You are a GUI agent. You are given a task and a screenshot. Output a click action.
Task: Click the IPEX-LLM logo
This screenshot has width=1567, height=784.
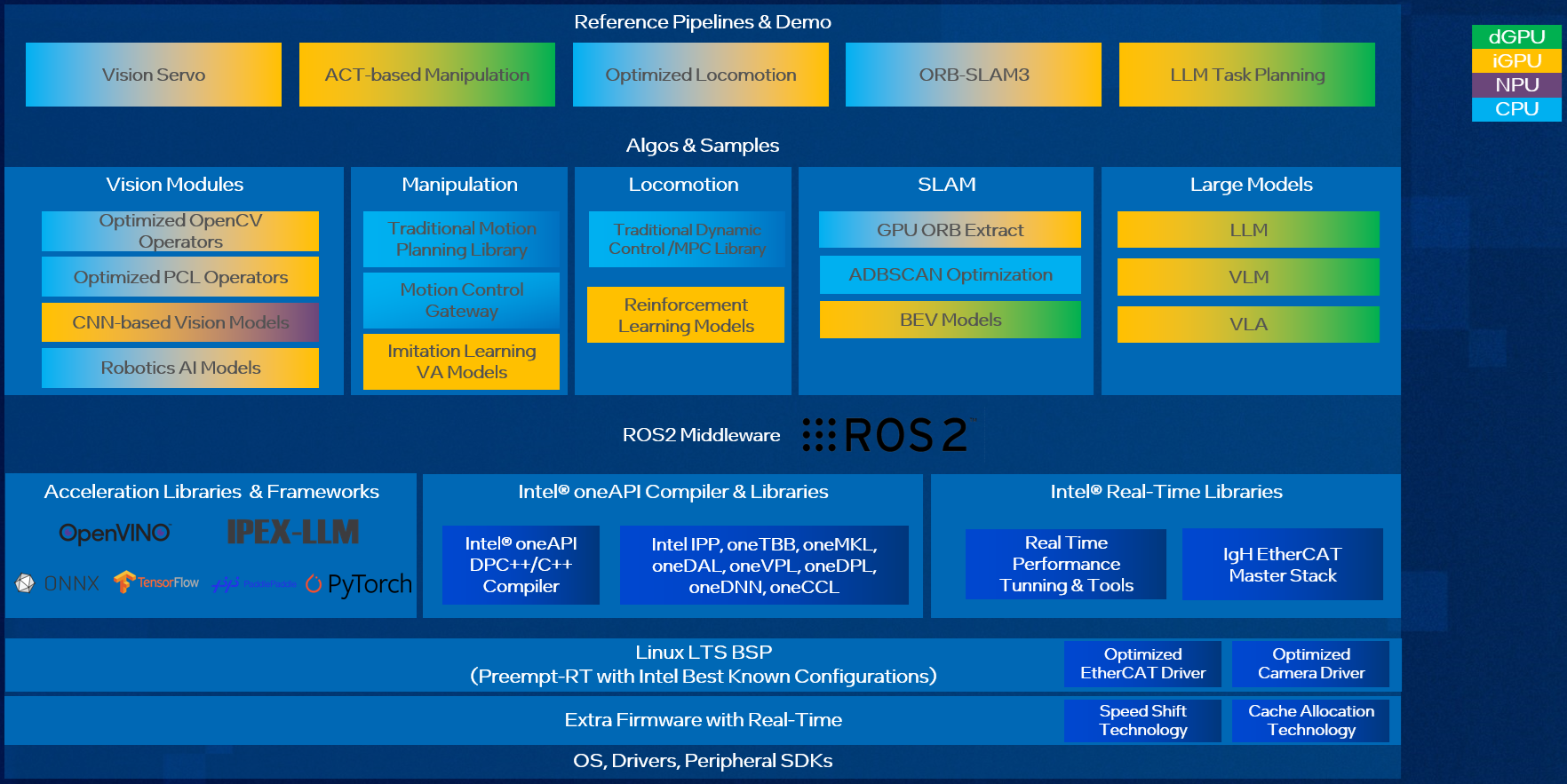(293, 532)
